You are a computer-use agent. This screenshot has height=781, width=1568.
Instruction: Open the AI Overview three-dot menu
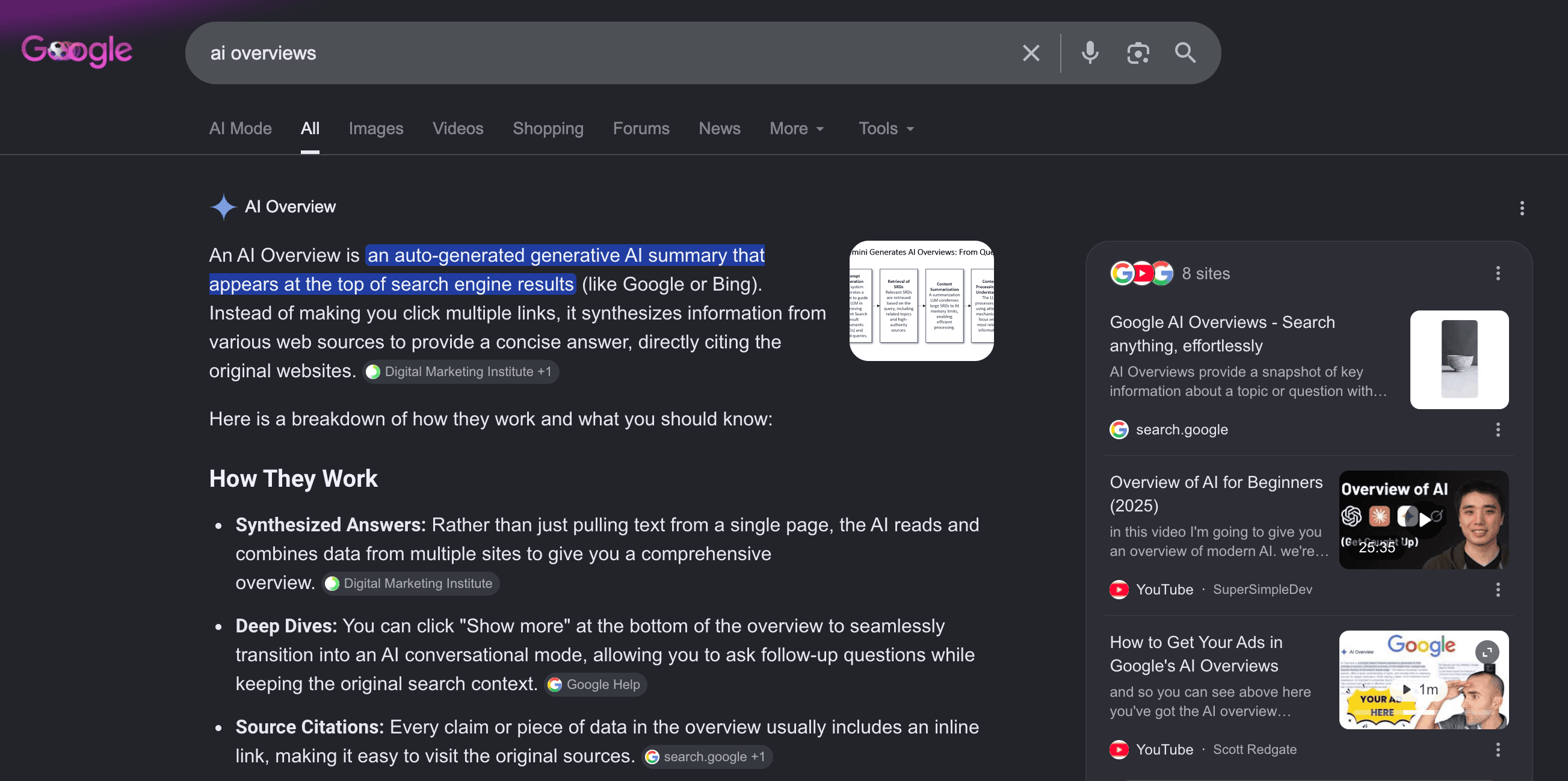1522,208
